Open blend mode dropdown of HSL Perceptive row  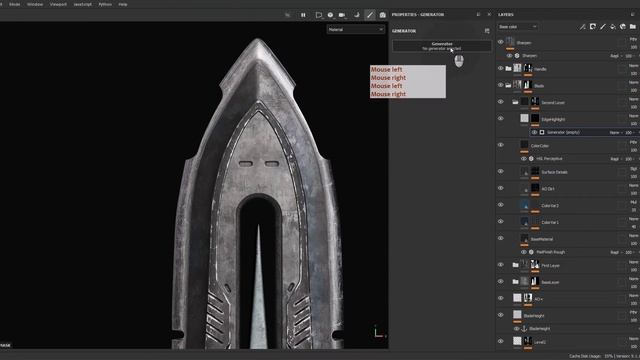tap(616, 159)
